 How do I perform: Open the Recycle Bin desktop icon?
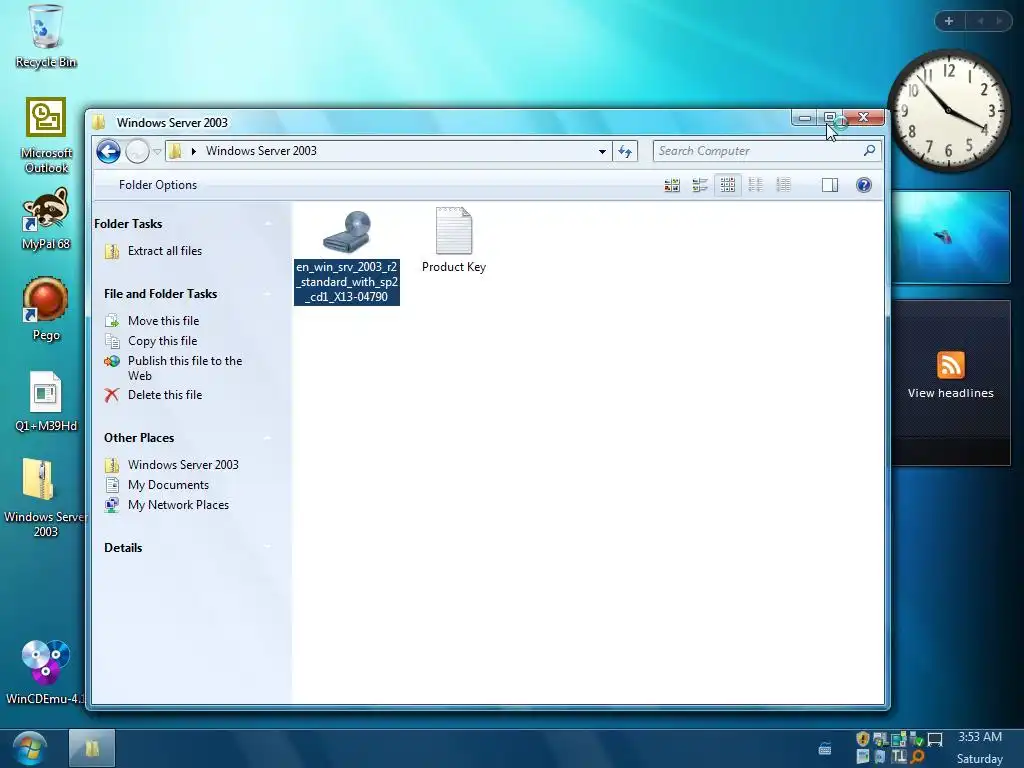pyautogui.click(x=46, y=37)
